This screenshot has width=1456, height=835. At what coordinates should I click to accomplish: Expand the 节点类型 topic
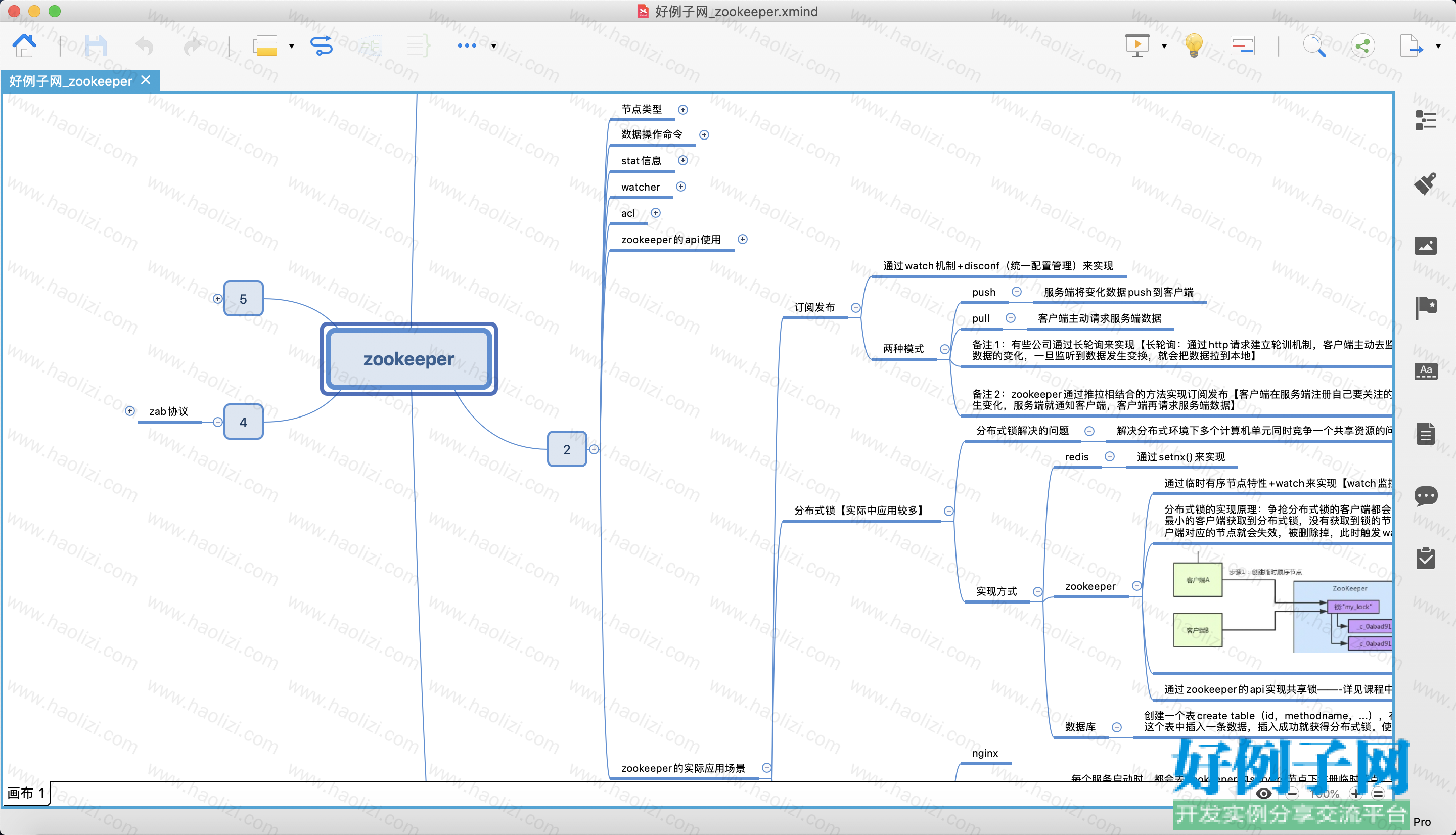(x=682, y=110)
